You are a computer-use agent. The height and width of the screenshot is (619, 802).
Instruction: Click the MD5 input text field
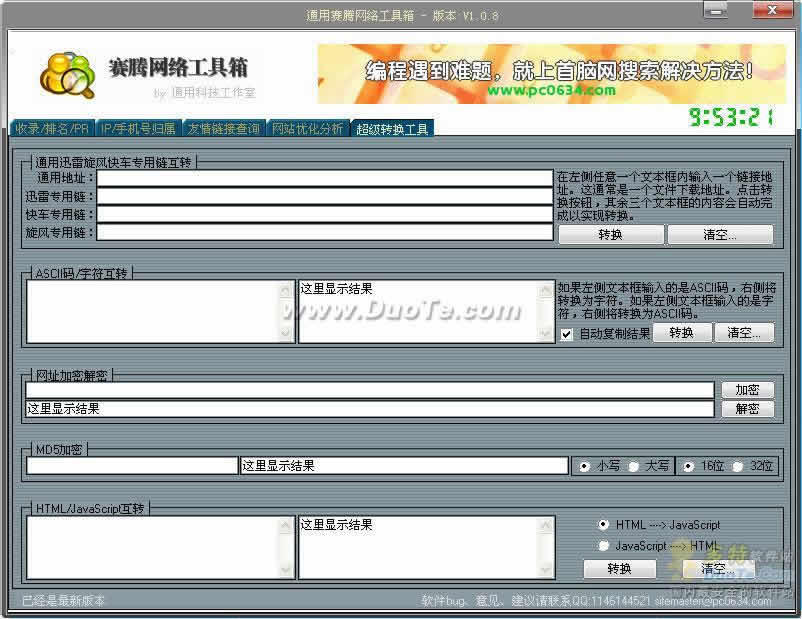131,466
